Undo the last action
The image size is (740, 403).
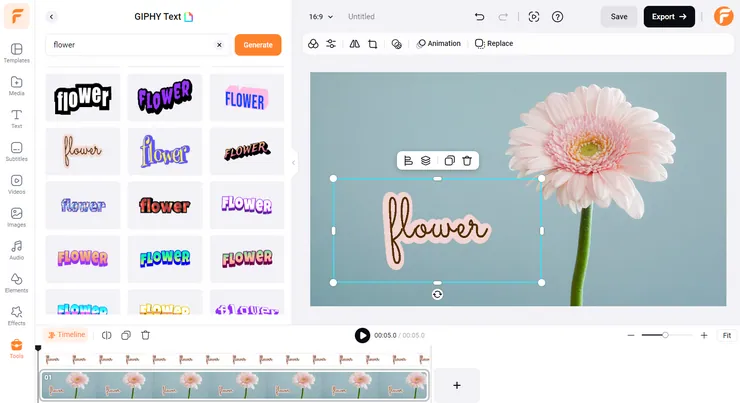[479, 17]
